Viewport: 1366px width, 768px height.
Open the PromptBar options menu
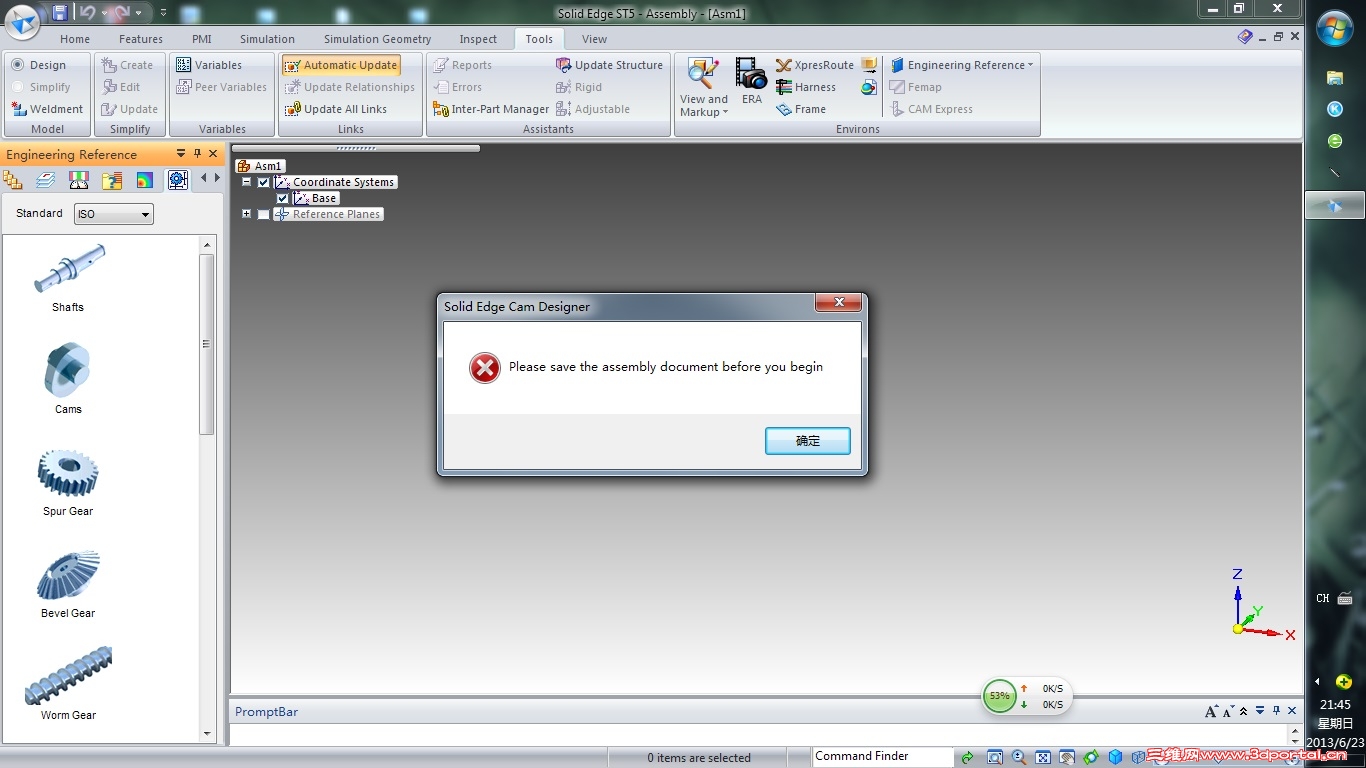click(1260, 712)
